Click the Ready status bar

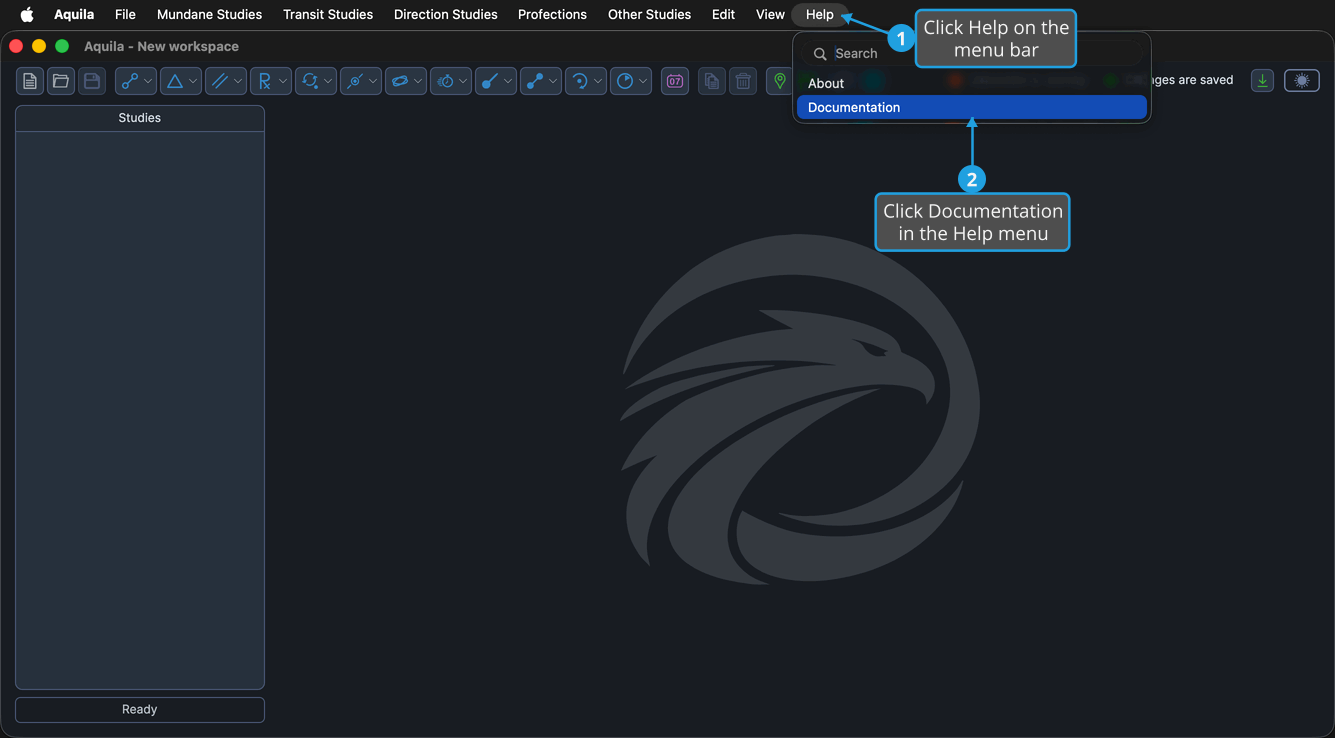pyautogui.click(x=140, y=709)
